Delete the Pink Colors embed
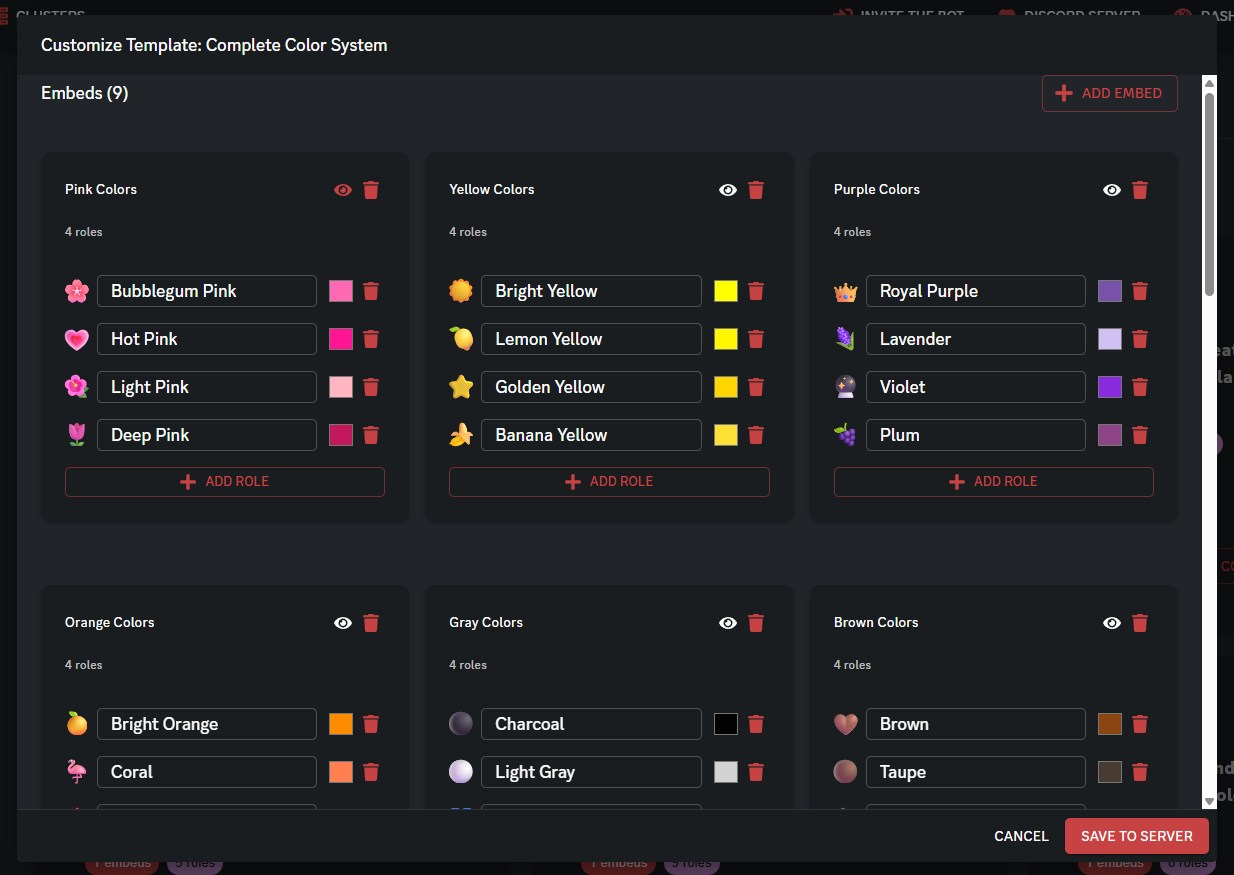The height and width of the screenshot is (875, 1234). click(x=371, y=190)
